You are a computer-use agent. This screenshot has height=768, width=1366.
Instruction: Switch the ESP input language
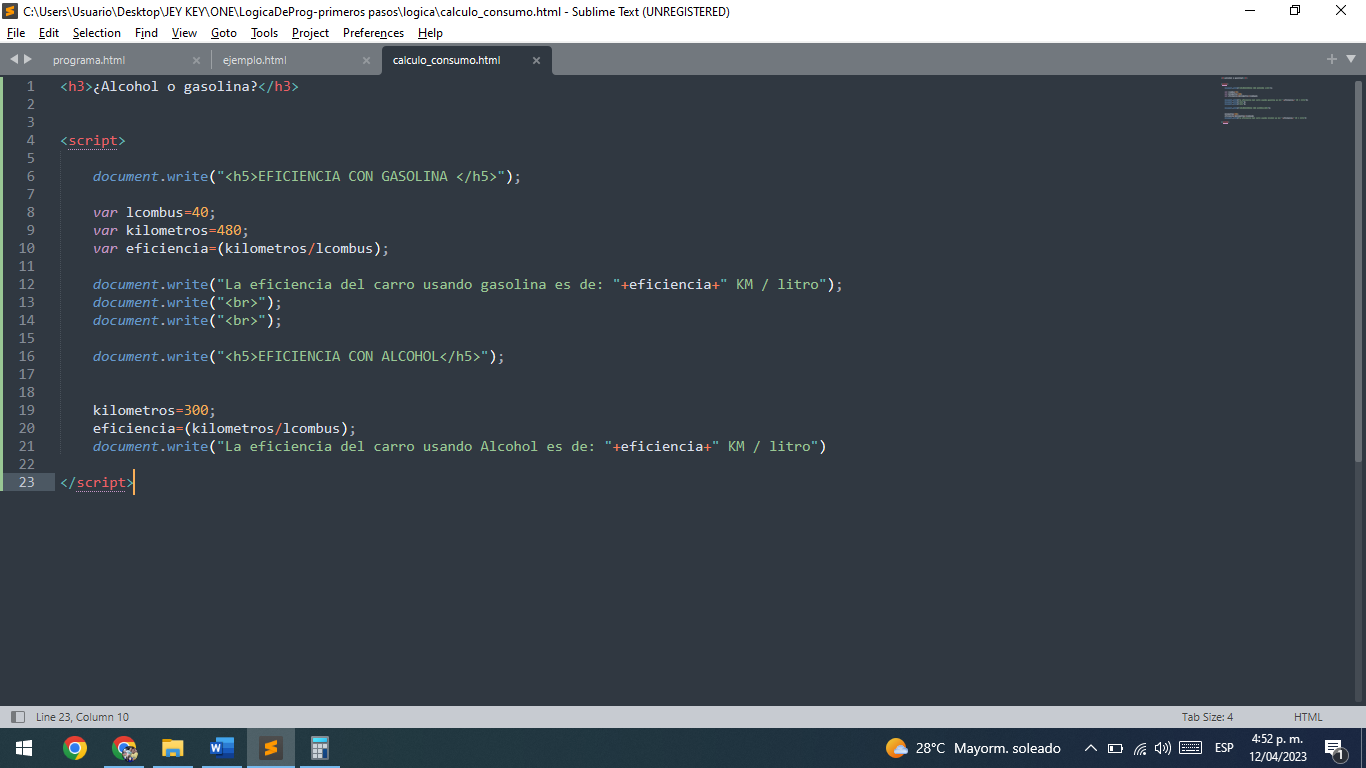click(x=1224, y=748)
